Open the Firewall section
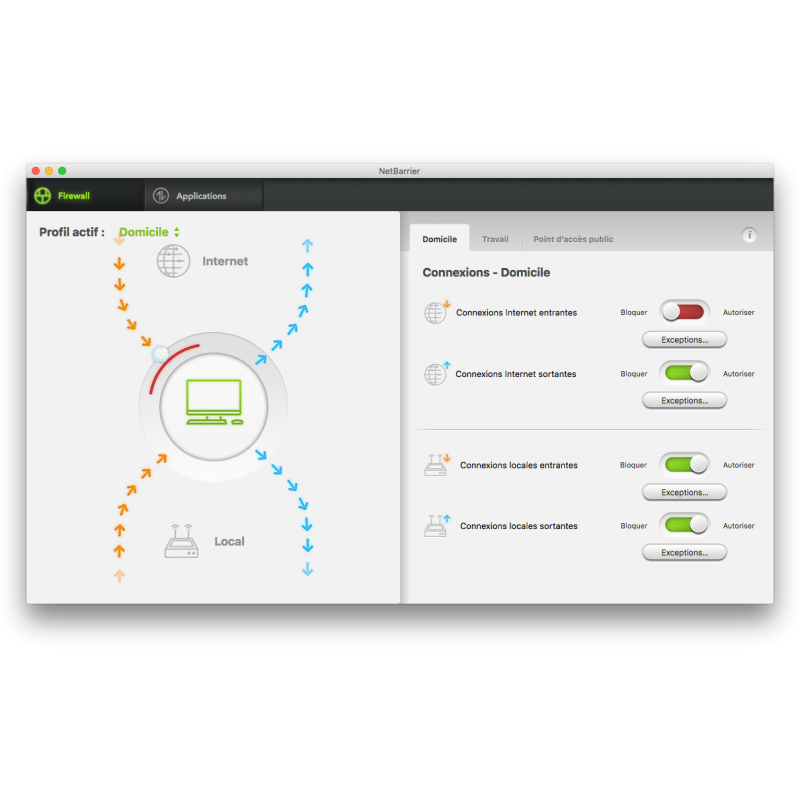 pos(85,195)
